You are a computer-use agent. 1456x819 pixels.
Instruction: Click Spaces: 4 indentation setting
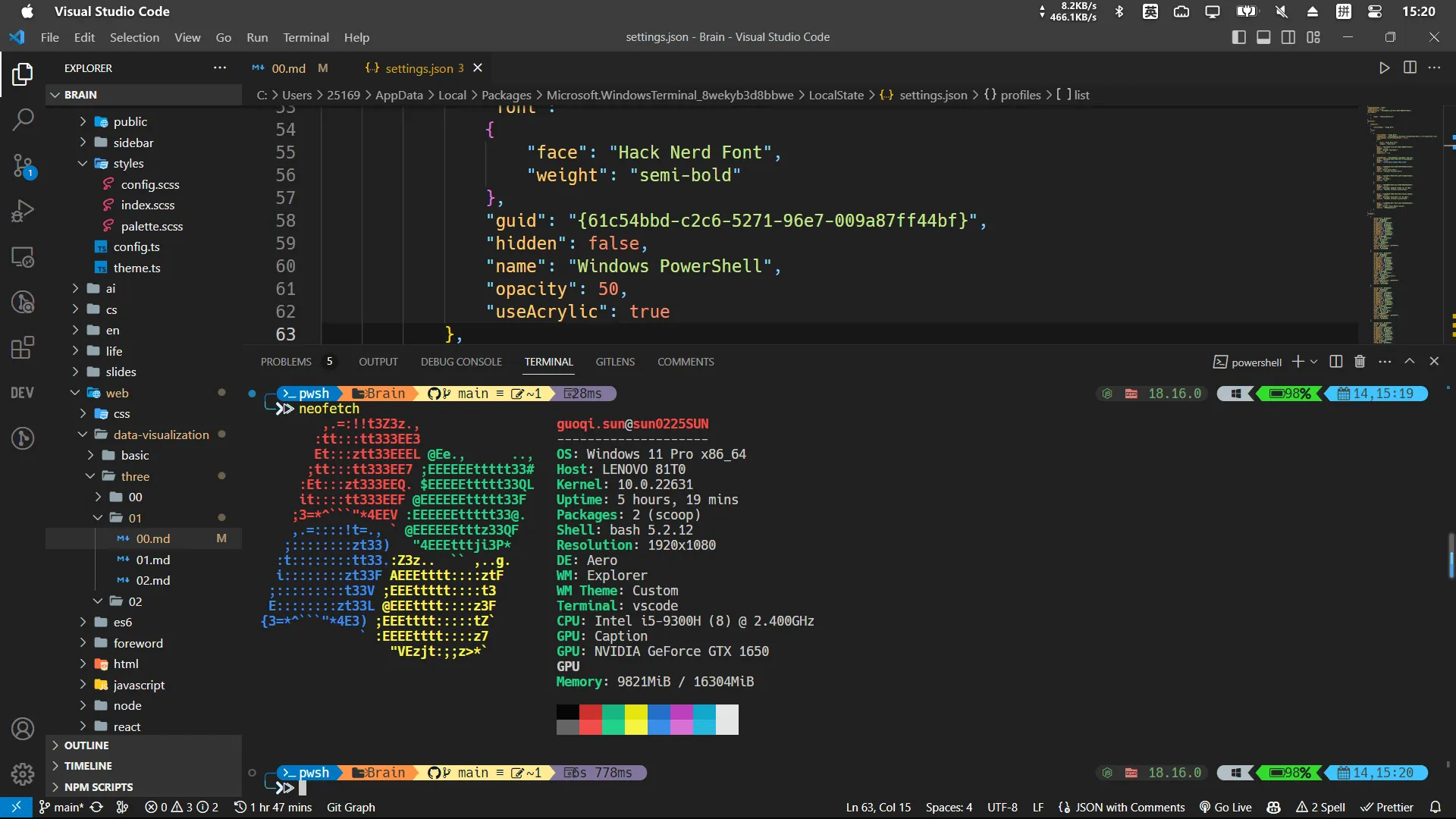(949, 807)
